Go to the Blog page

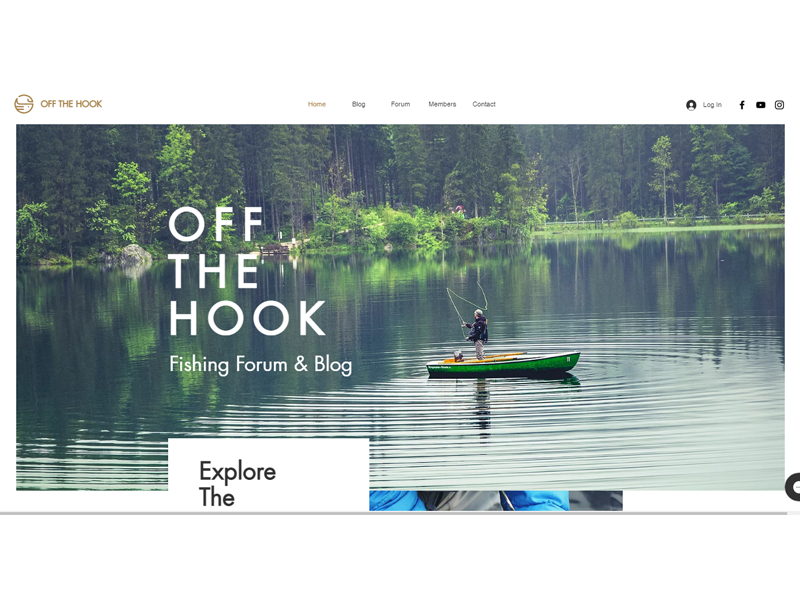359,104
